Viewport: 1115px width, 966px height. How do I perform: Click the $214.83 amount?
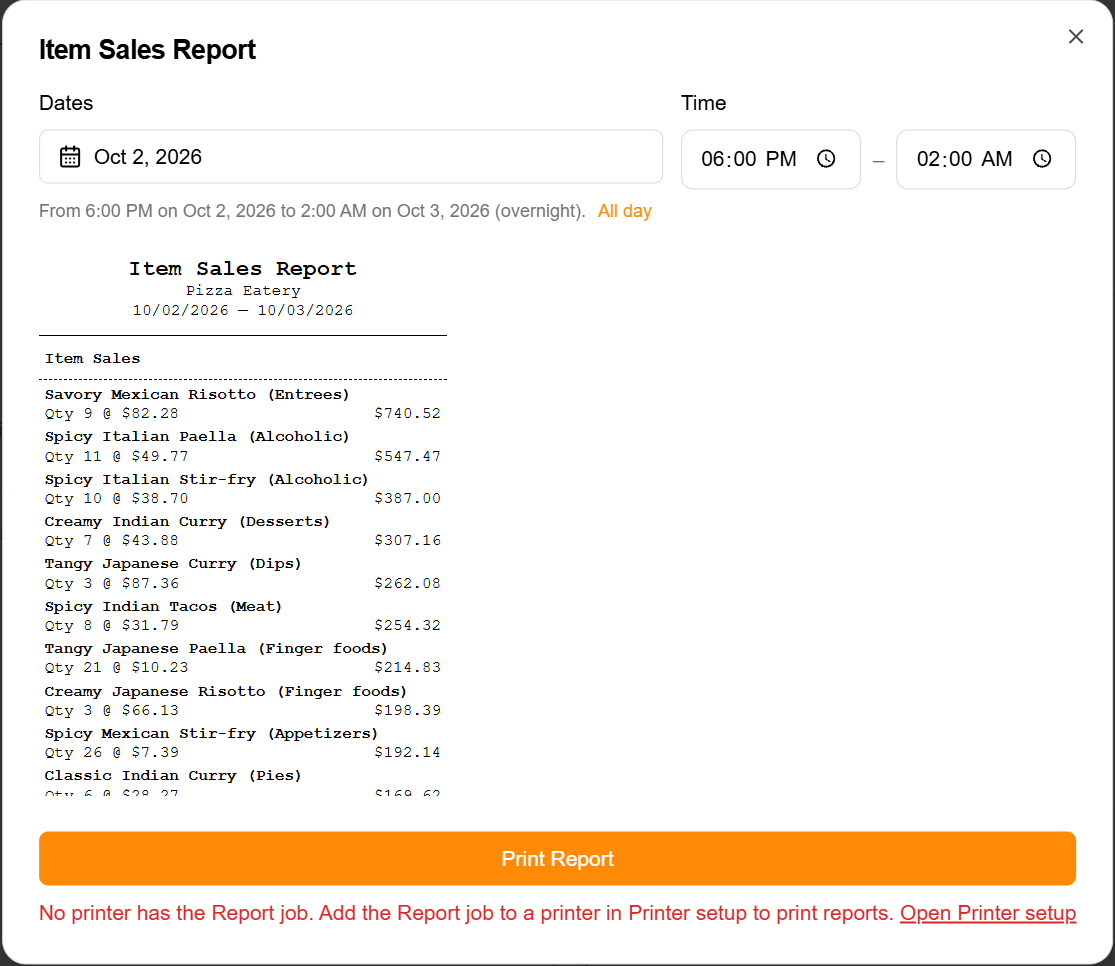pyautogui.click(x=407, y=667)
